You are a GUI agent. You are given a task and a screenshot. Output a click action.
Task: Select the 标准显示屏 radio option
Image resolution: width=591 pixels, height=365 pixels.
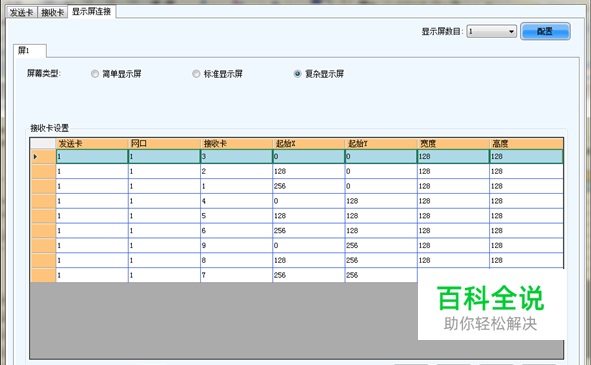[x=217, y=74]
